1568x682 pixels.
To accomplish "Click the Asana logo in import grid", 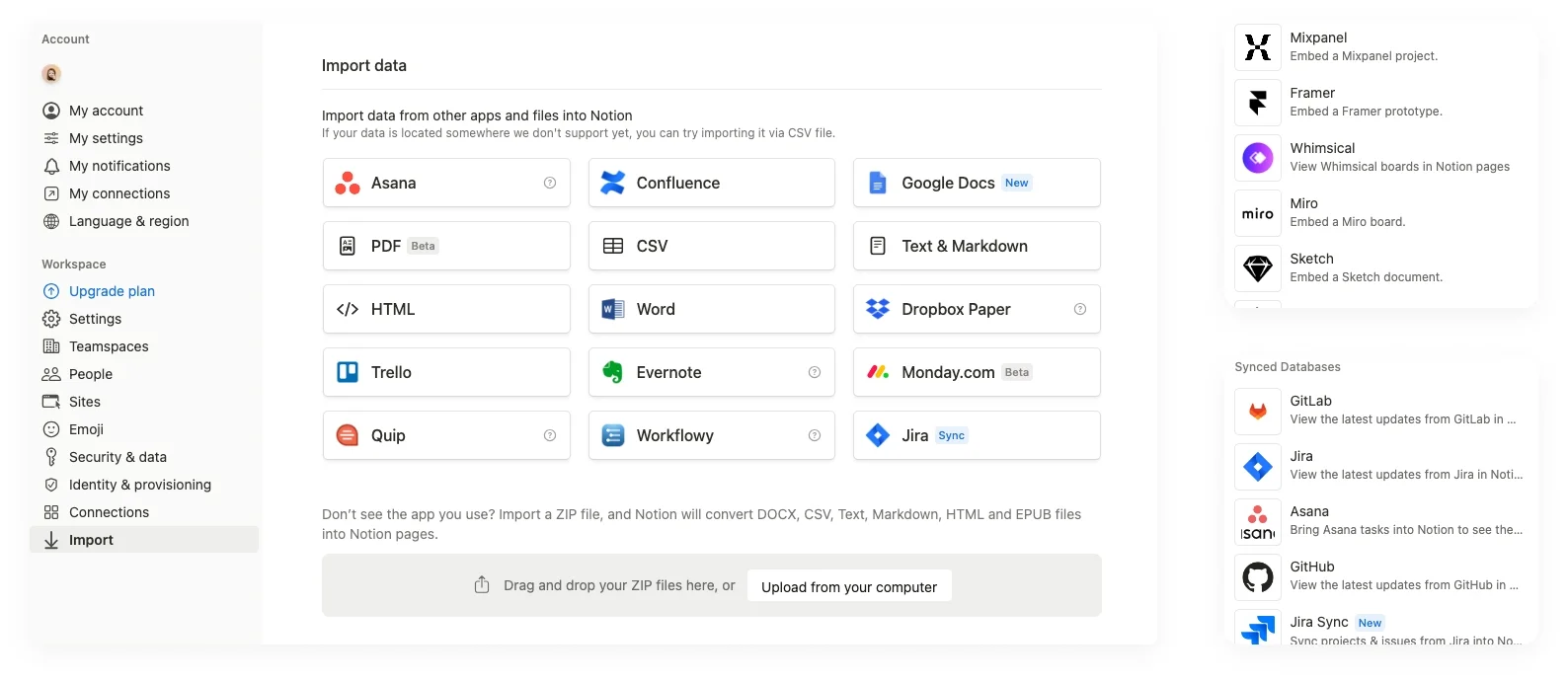I will click(x=348, y=183).
